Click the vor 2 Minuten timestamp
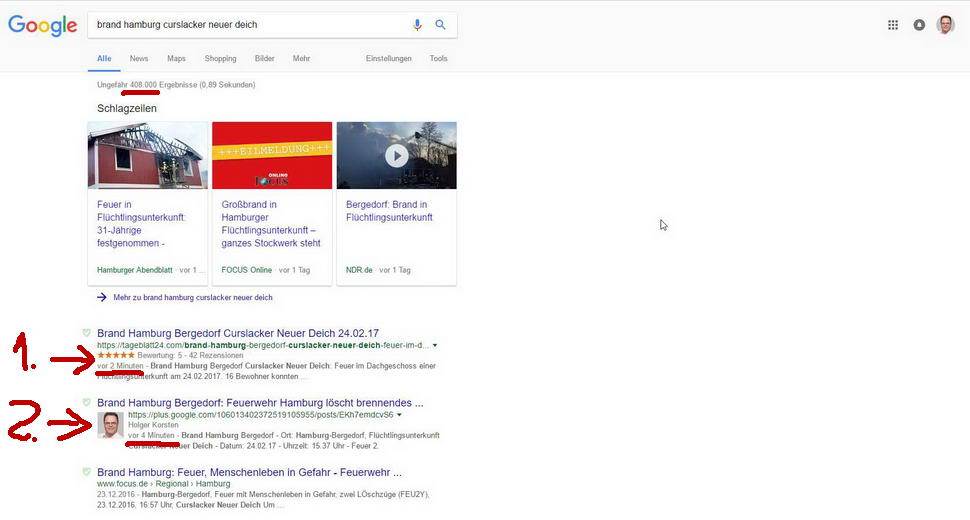 (x=120, y=366)
